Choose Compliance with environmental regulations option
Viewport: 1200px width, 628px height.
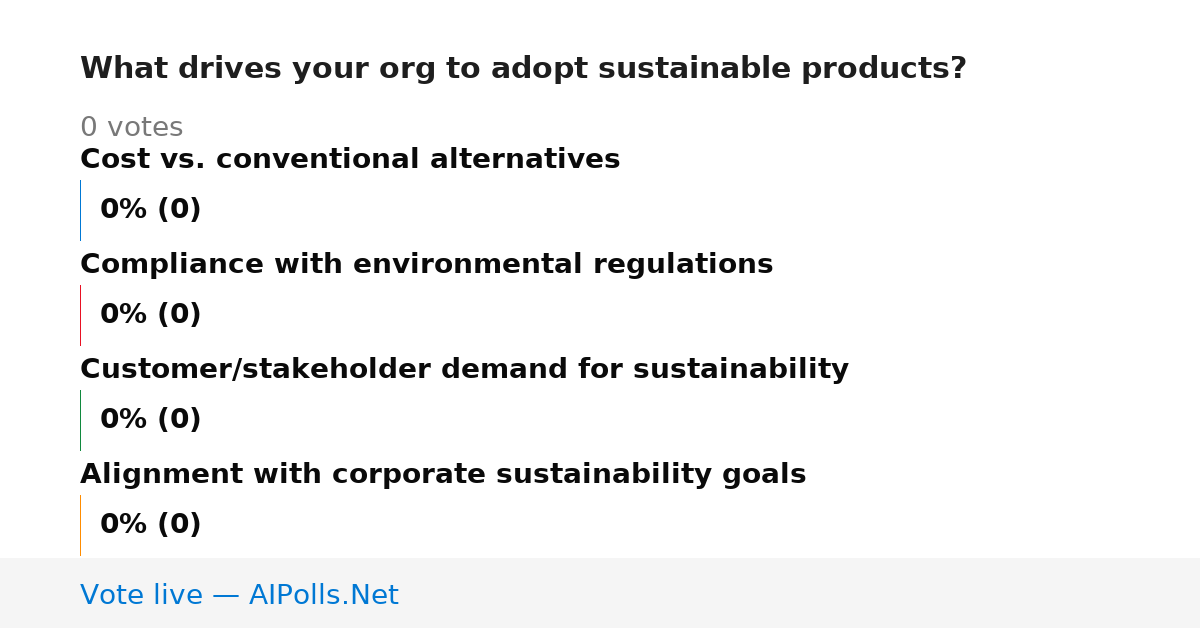click(x=426, y=264)
